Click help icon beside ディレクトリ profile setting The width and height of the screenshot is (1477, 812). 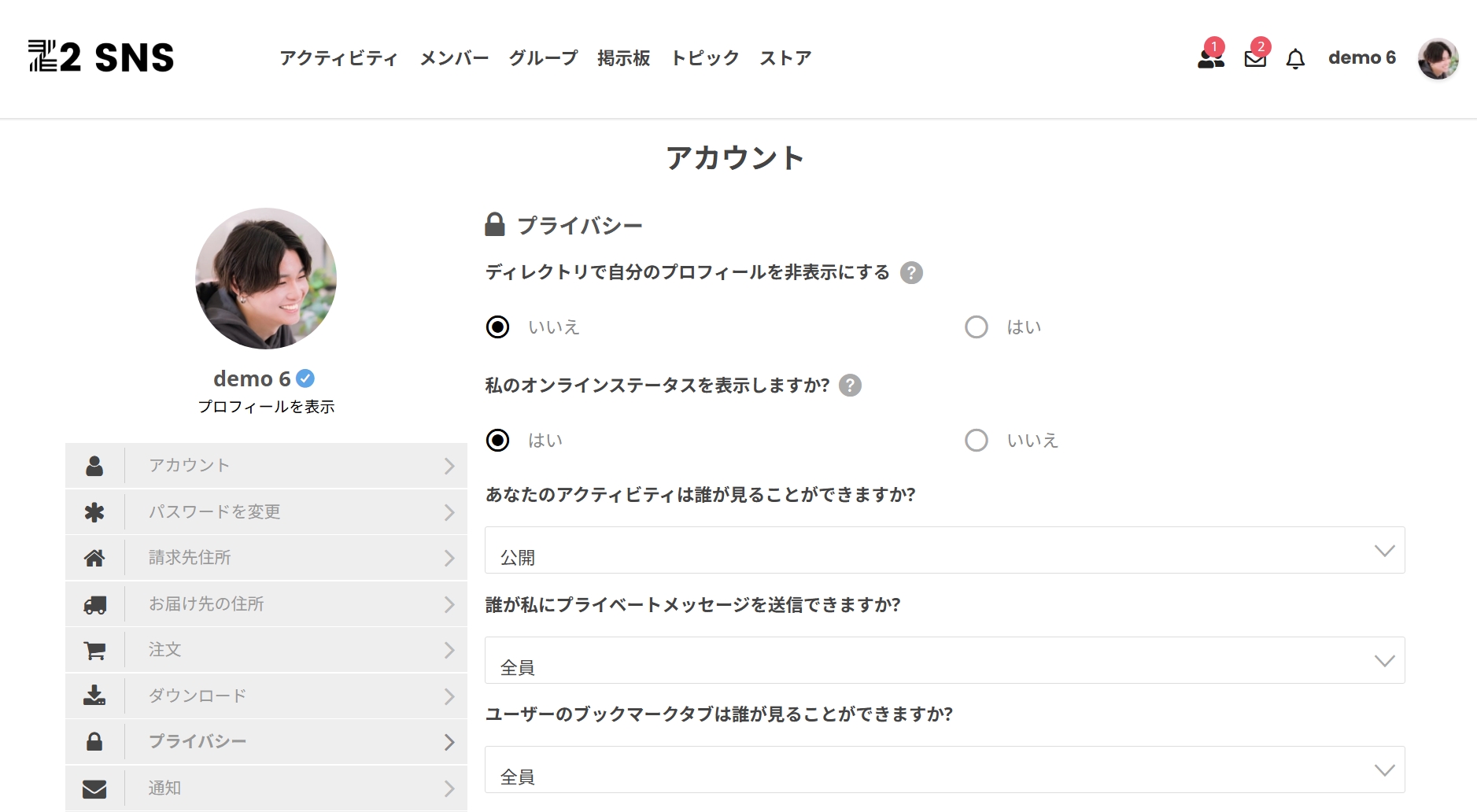tap(911, 273)
